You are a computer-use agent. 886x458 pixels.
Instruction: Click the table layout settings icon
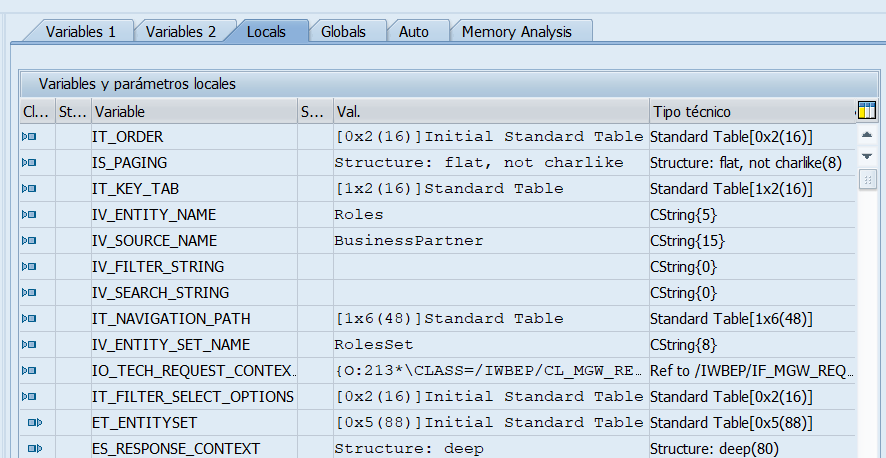click(x=867, y=111)
